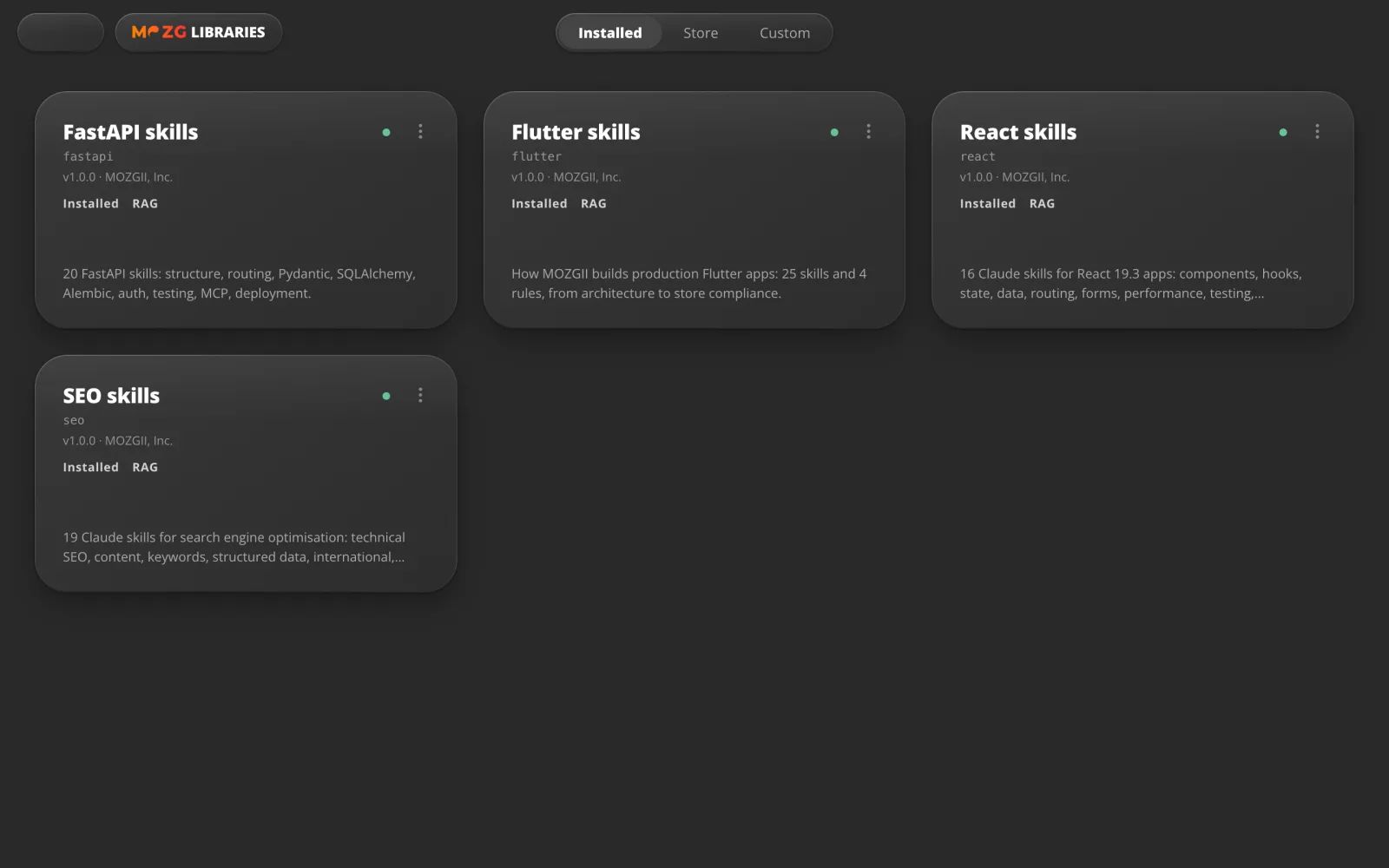
Task: Click the RAG tag on React skills
Action: coord(1042,203)
